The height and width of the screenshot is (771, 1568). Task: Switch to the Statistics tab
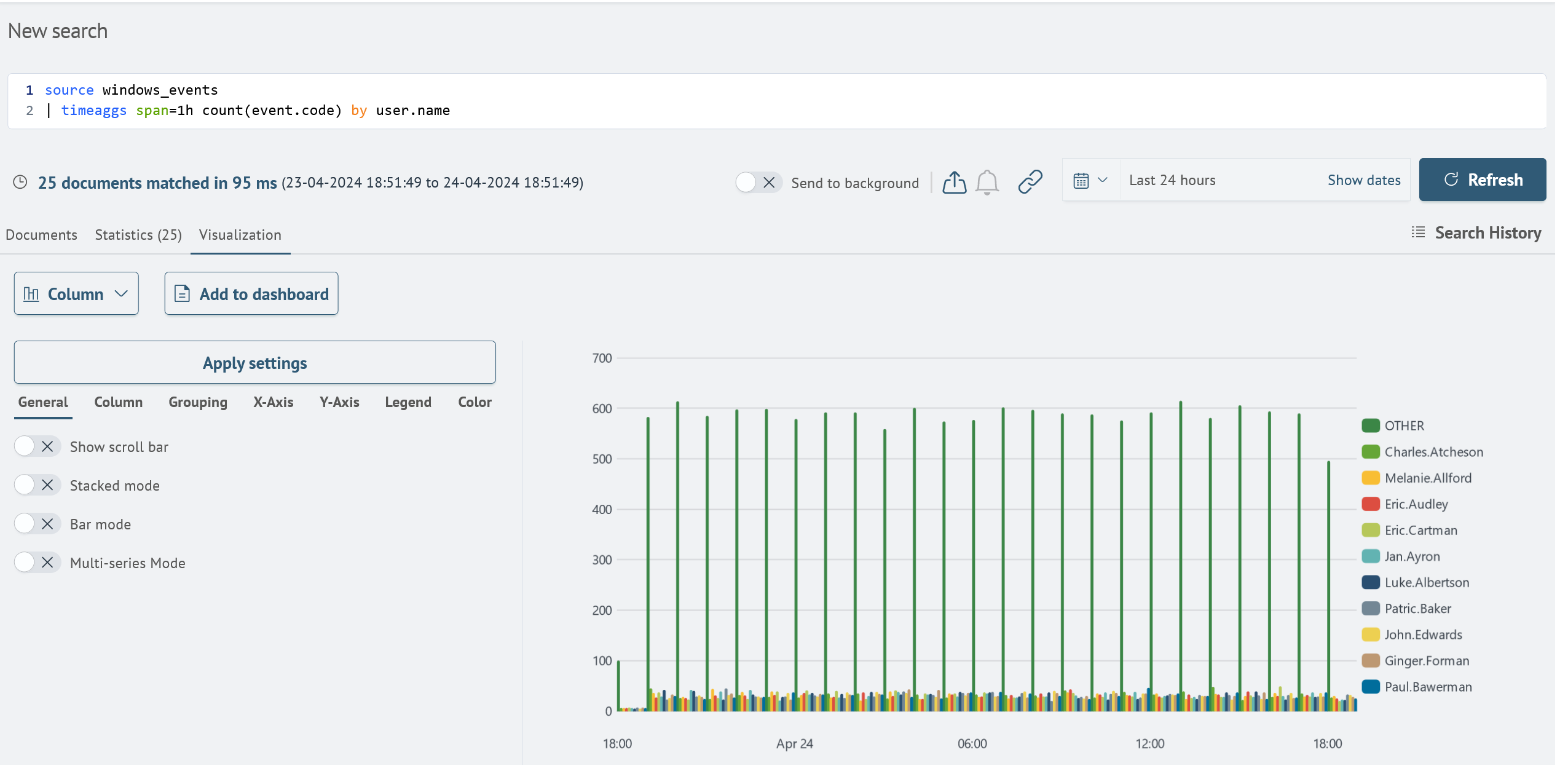(137, 233)
